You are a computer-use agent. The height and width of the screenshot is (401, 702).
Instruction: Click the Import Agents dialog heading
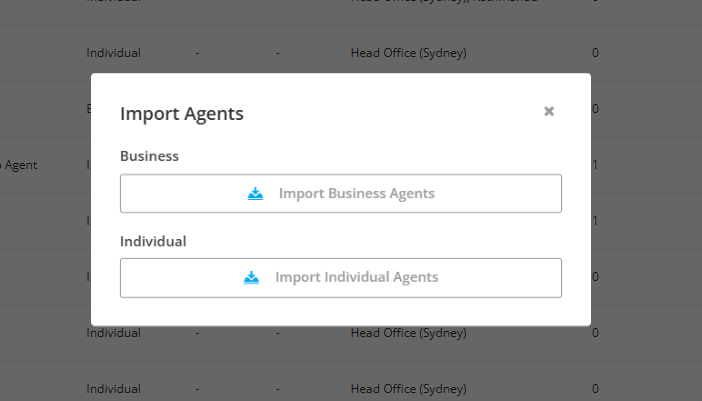(182, 114)
